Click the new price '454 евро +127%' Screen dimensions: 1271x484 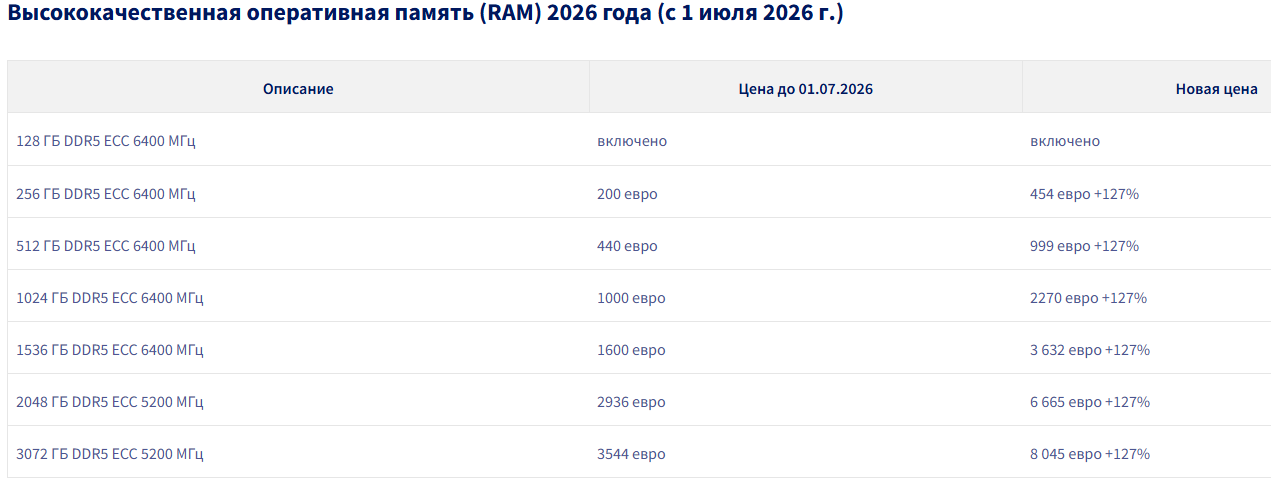[x=1084, y=193]
